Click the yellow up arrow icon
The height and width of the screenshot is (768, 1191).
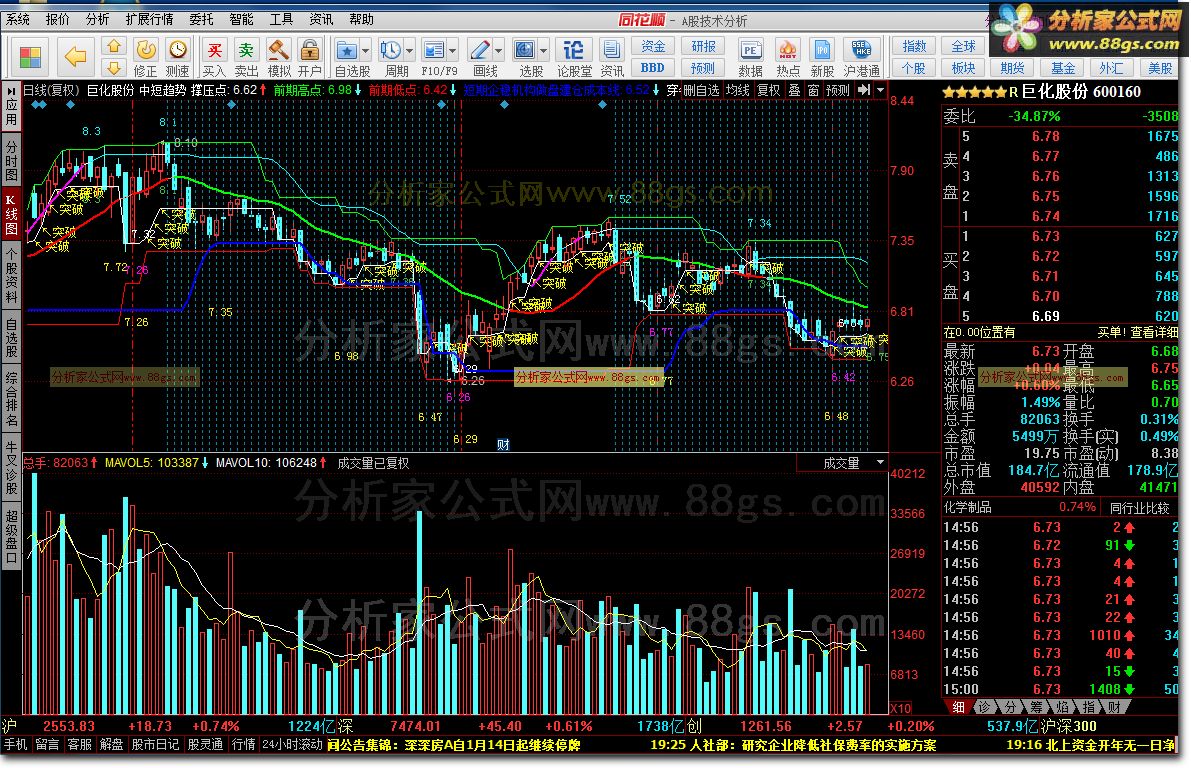(x=114, y=47)
